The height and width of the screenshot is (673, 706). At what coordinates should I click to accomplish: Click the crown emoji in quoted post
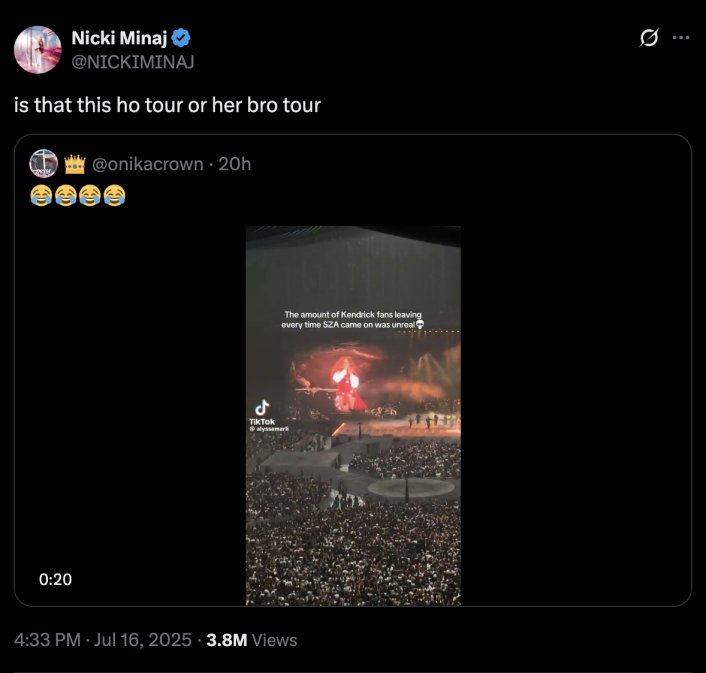(76, 164)
